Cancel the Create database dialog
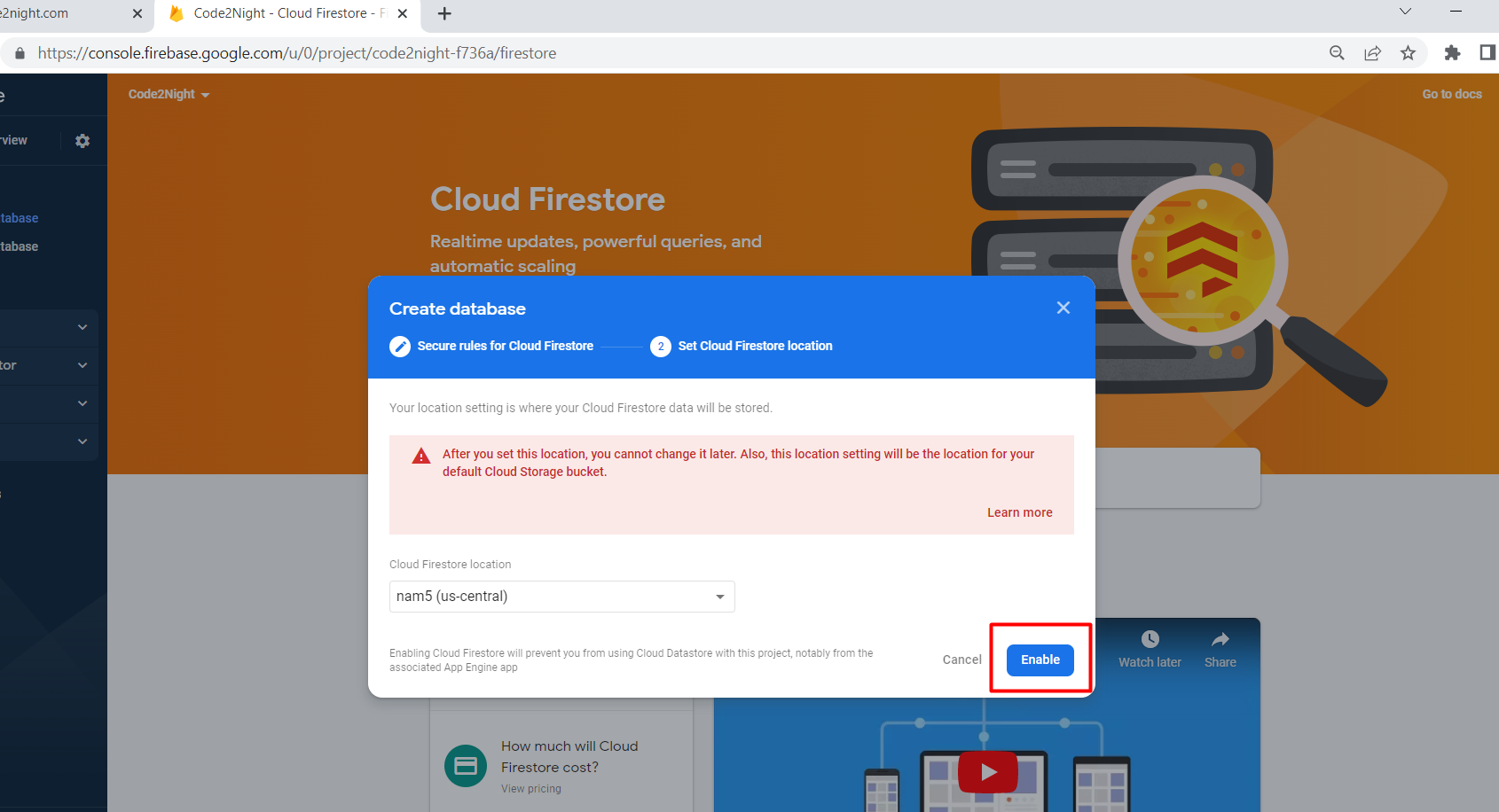 961,660
